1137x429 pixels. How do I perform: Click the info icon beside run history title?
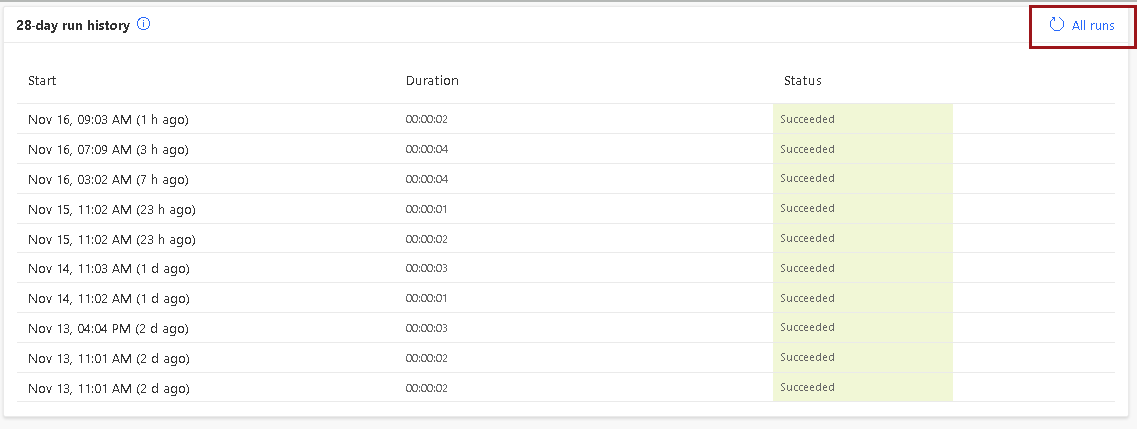144,25
